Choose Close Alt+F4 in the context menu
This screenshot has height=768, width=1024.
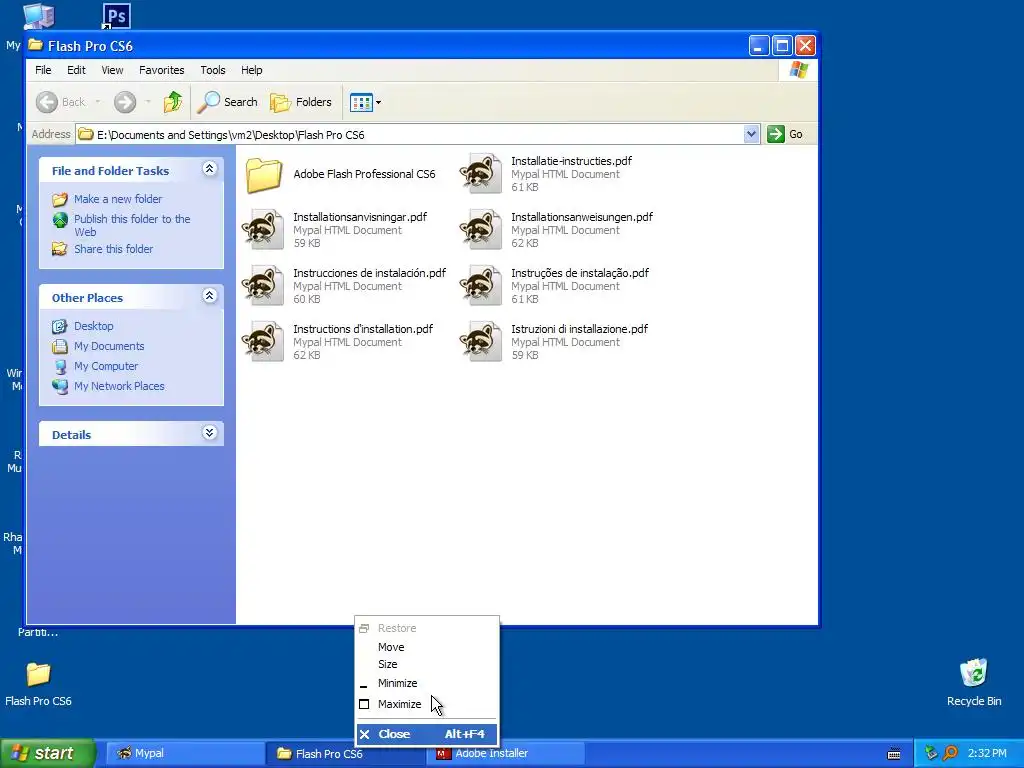[x=427, y=734]
